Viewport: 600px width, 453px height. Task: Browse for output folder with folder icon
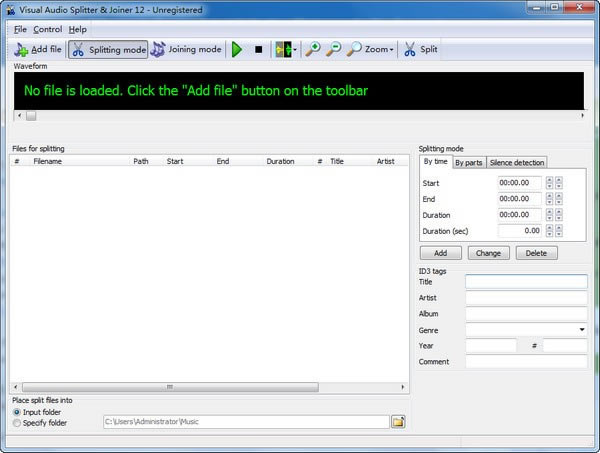(x=398, y=422)
